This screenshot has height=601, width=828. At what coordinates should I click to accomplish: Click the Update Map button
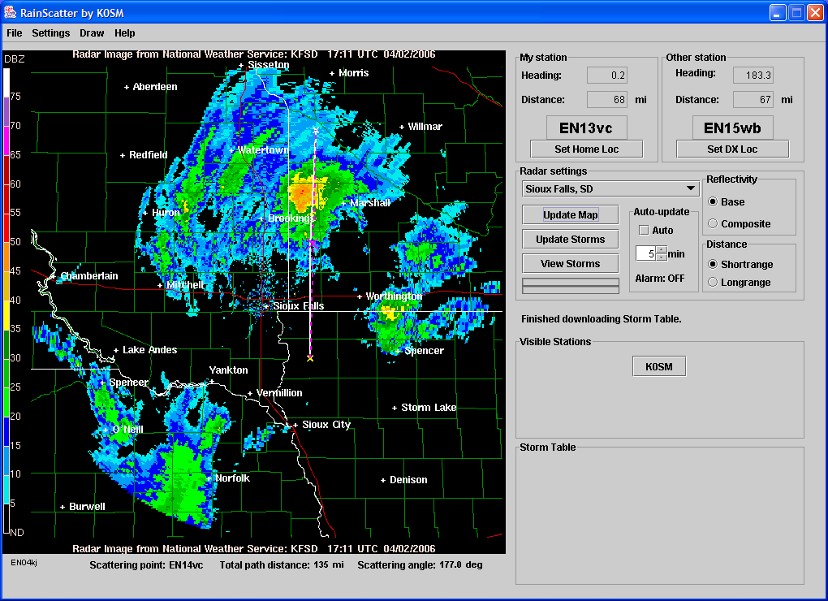point(570,215)
